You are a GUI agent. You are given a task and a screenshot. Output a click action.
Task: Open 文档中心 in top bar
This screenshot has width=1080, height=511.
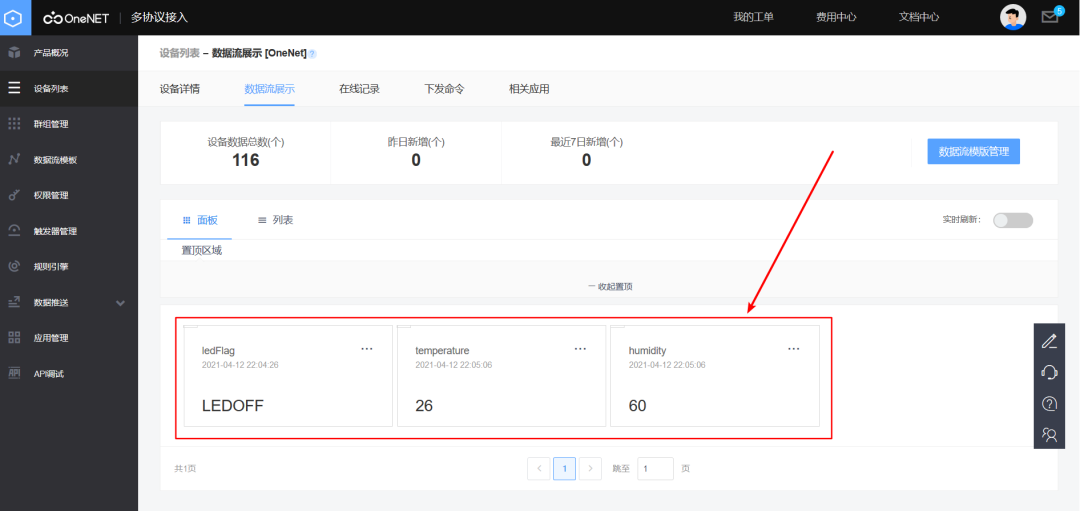919,17
